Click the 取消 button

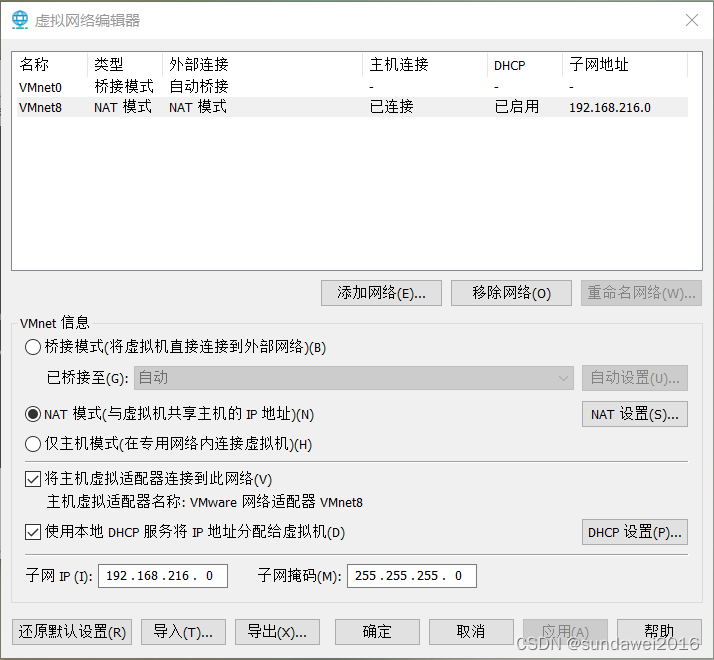tap(471, 632)
